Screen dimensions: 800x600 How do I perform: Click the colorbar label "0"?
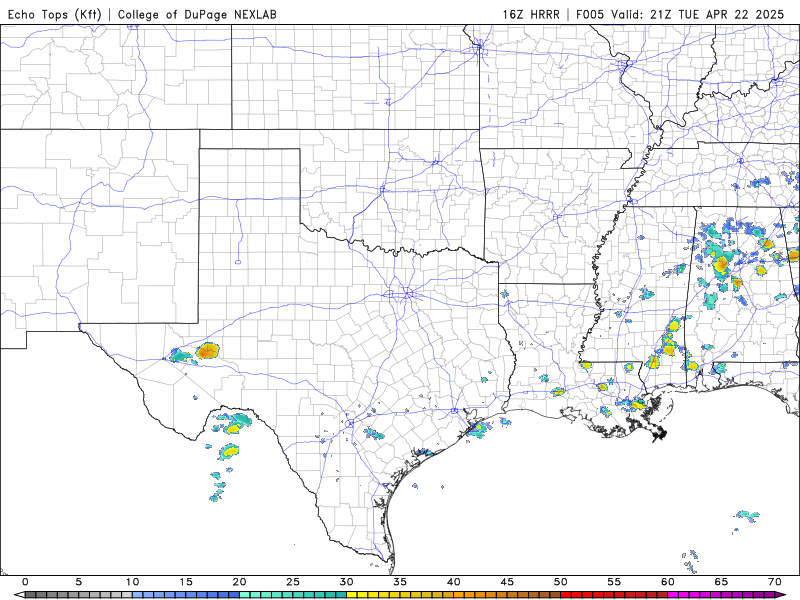pyautogui.click(x=25, y=582)
